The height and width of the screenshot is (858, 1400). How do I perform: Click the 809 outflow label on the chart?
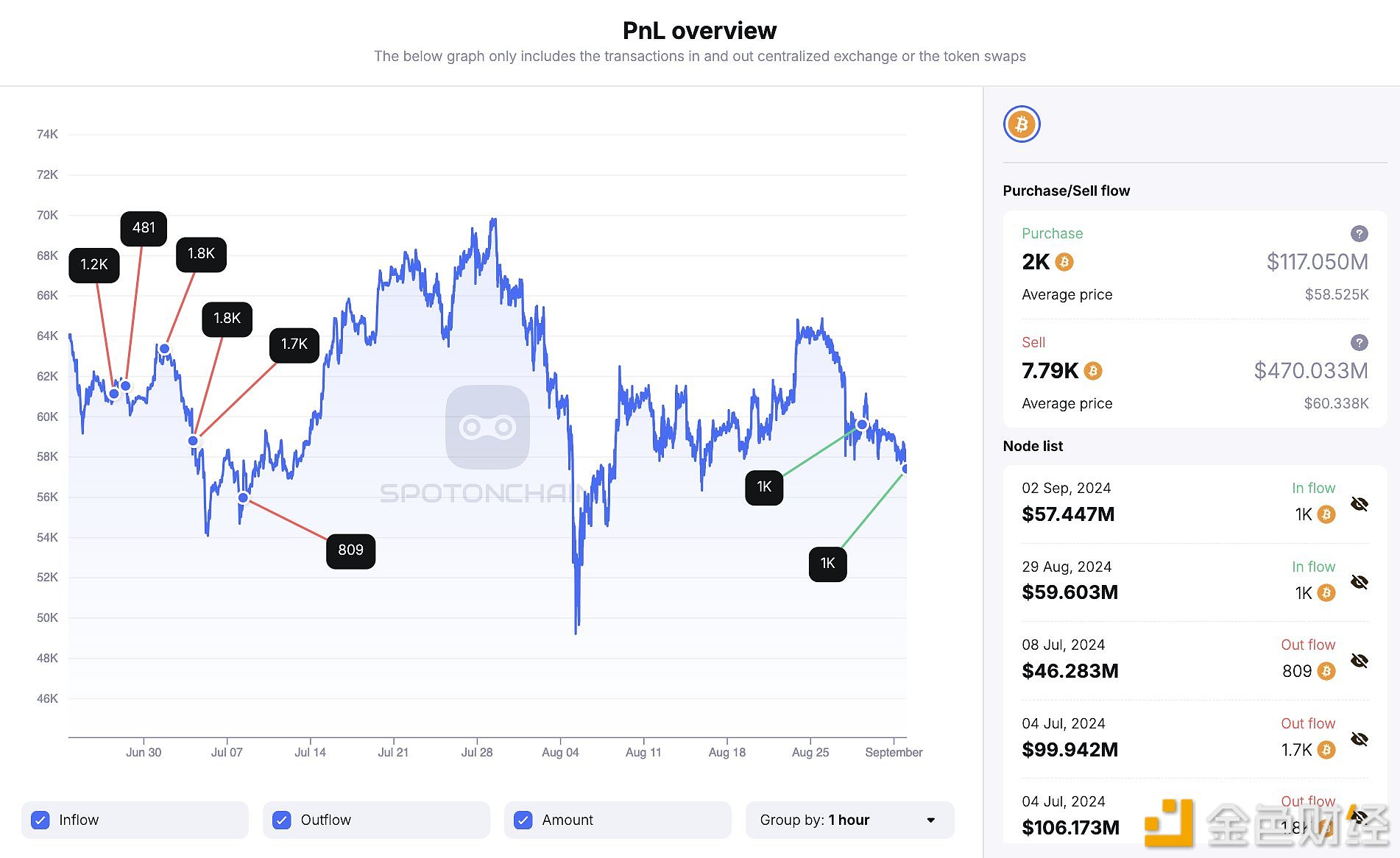point(350,550)
